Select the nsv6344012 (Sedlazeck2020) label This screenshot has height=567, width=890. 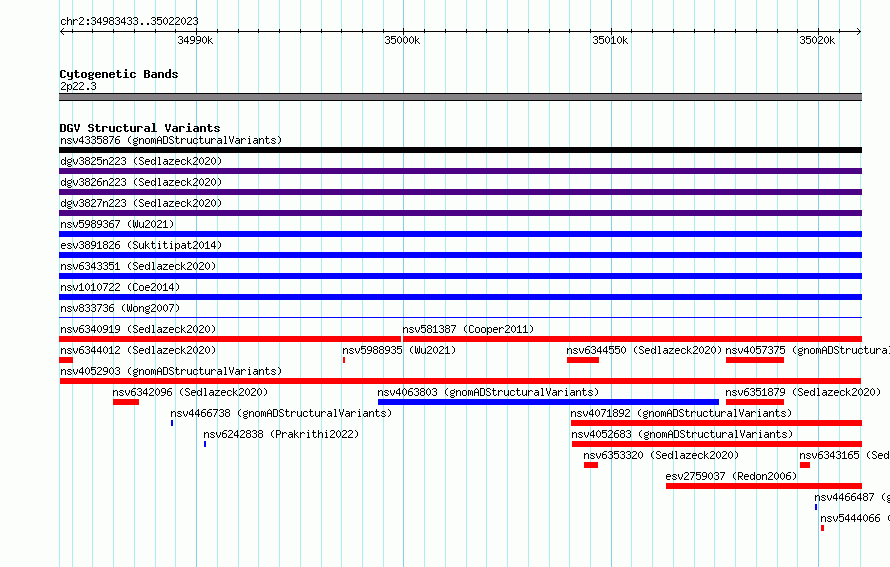(x=138, y=350)
